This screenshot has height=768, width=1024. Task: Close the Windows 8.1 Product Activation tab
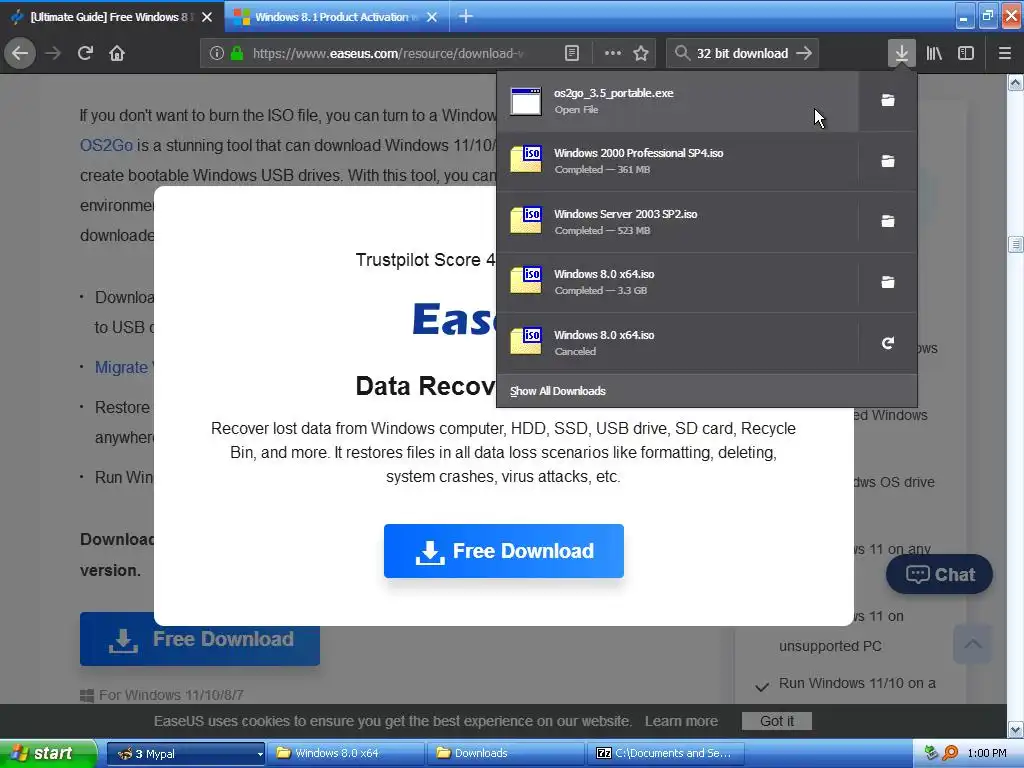pos(432,17)
